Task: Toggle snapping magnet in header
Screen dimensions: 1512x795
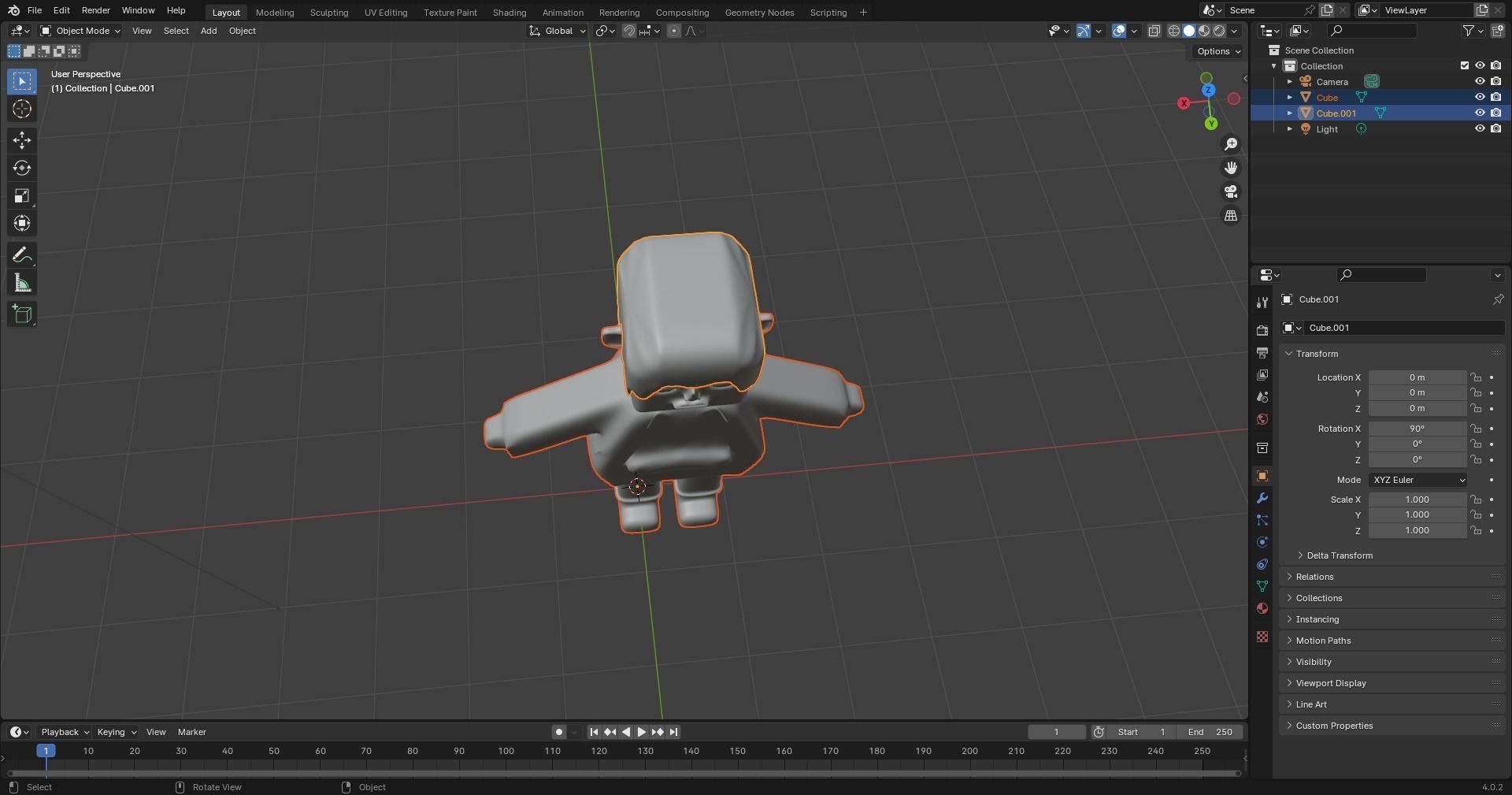Action: tap(629, 31)
